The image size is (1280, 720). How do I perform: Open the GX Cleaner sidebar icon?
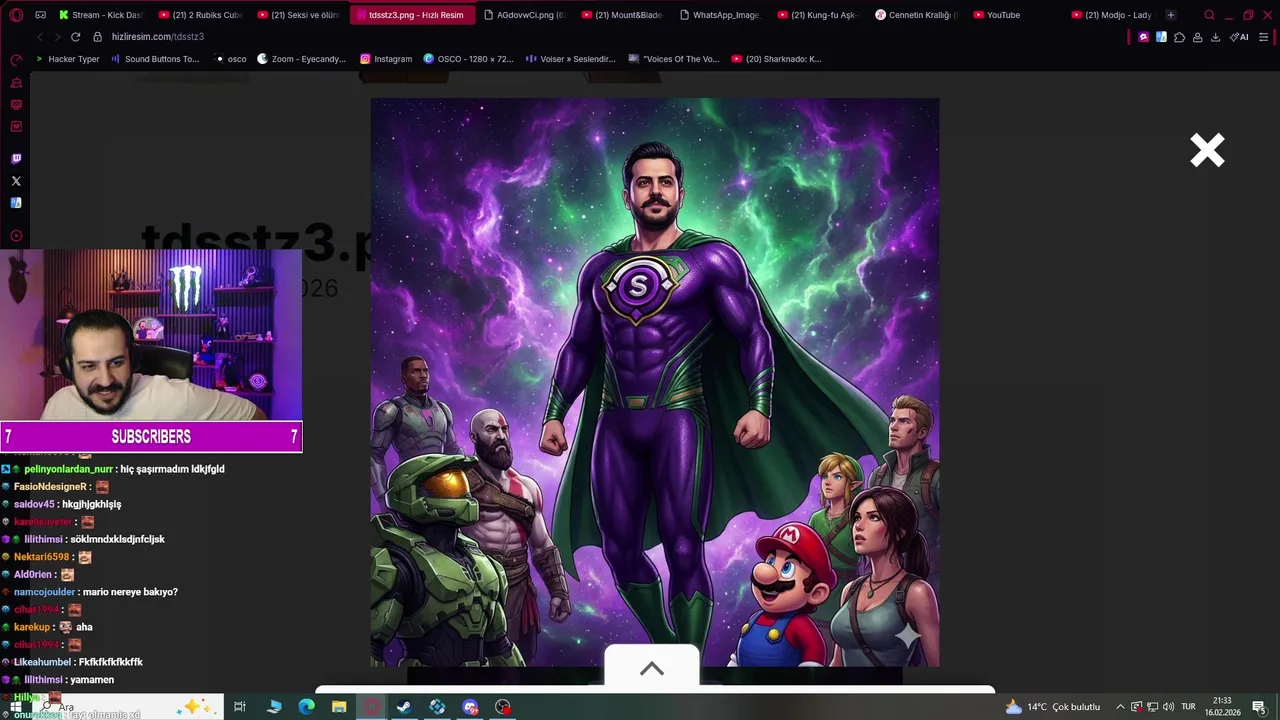tap(16, 83)
